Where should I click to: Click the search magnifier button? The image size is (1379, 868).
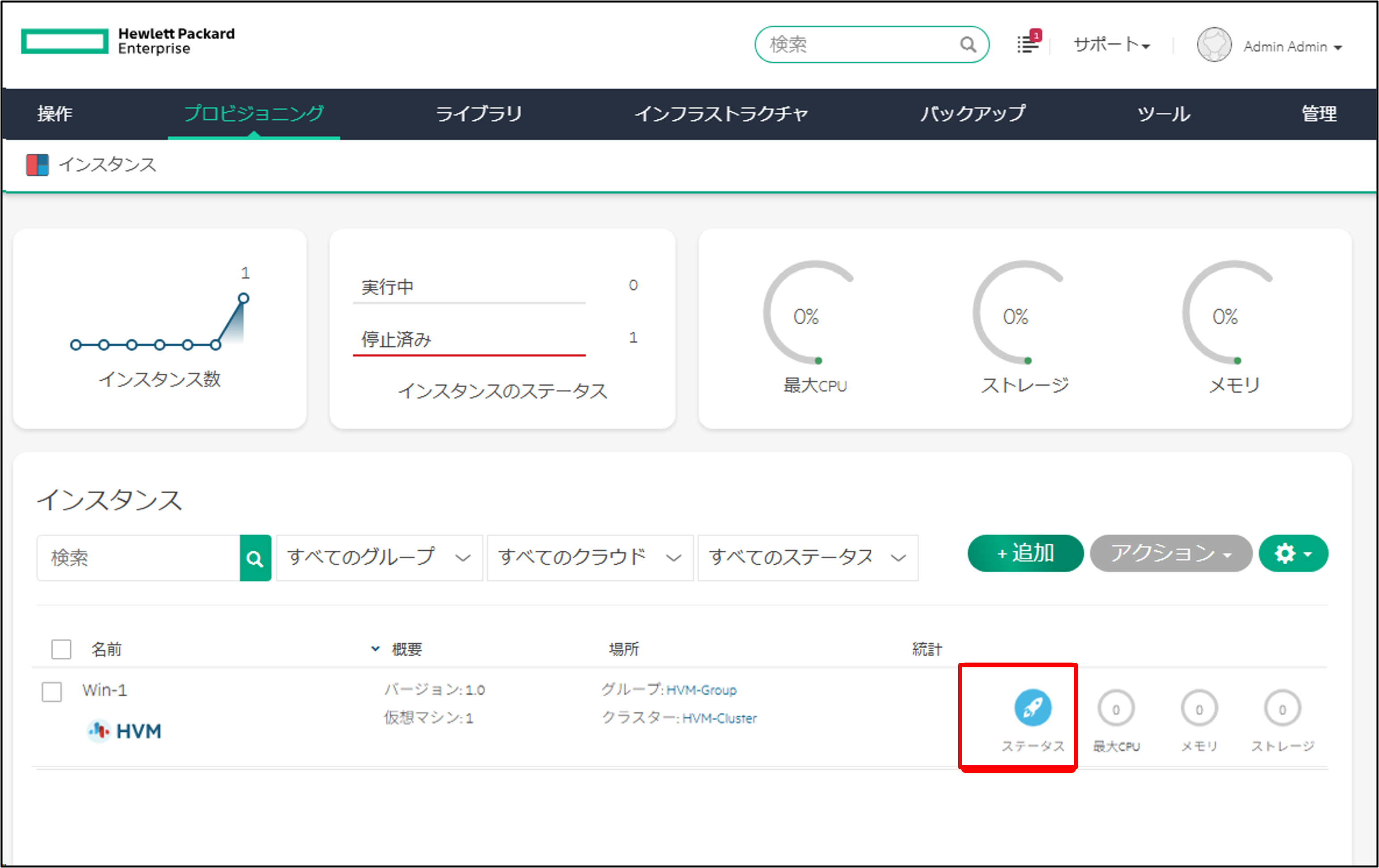coord(256,558)
